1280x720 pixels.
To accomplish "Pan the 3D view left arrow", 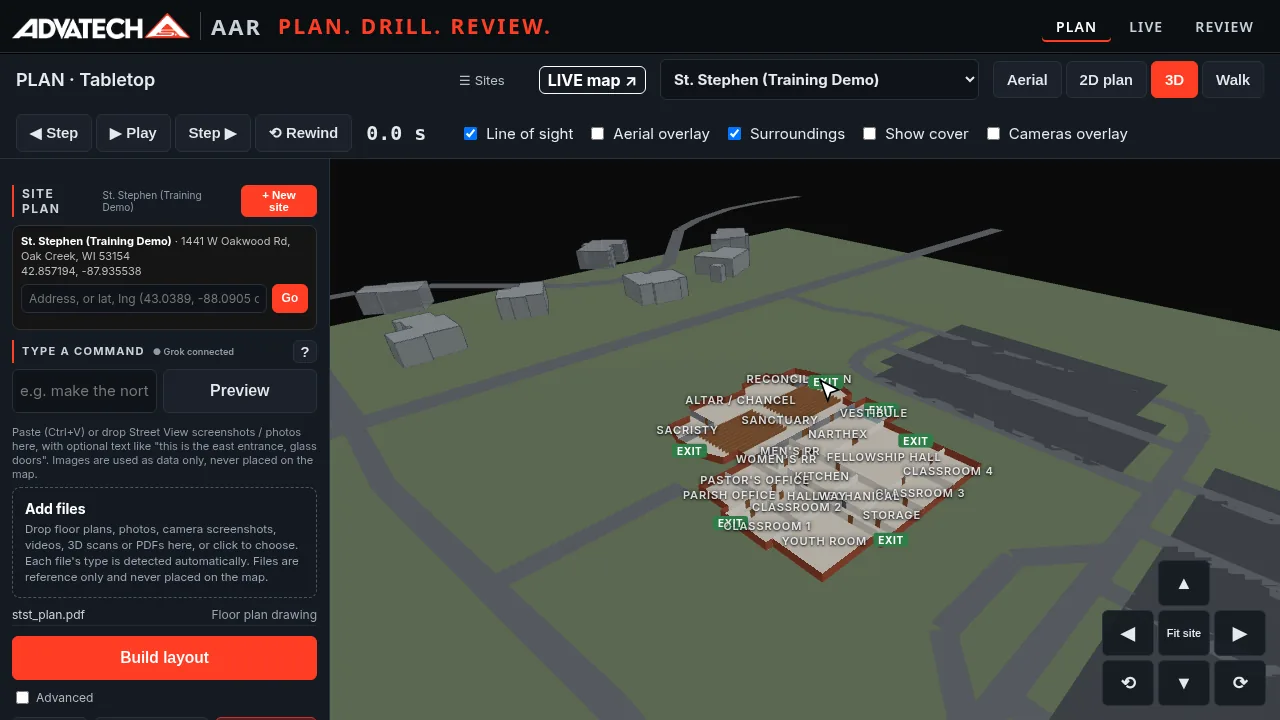I will pos(1128,633).
